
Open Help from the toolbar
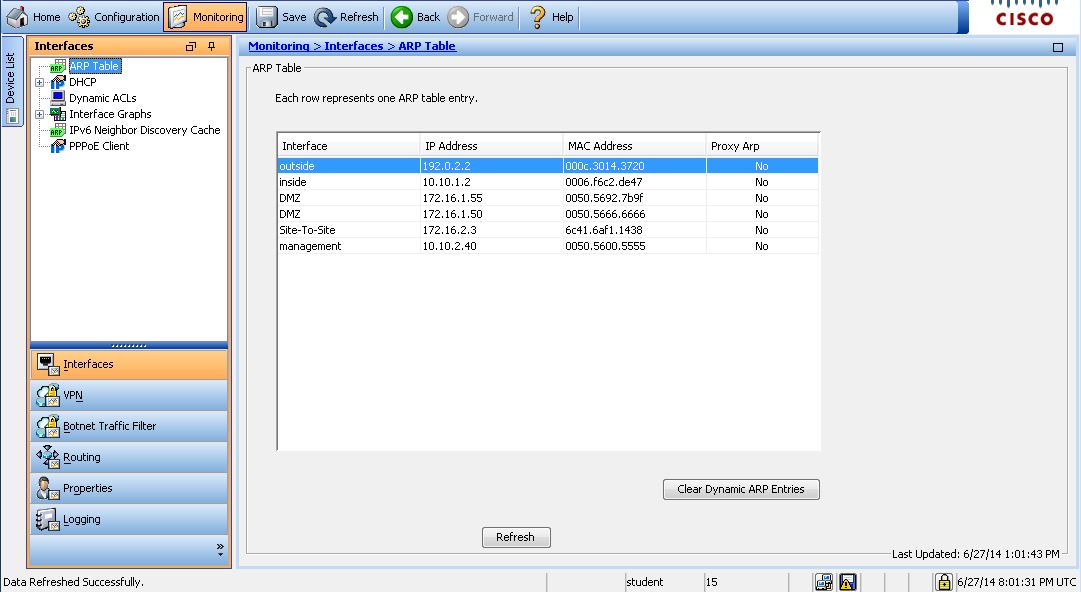538,17
